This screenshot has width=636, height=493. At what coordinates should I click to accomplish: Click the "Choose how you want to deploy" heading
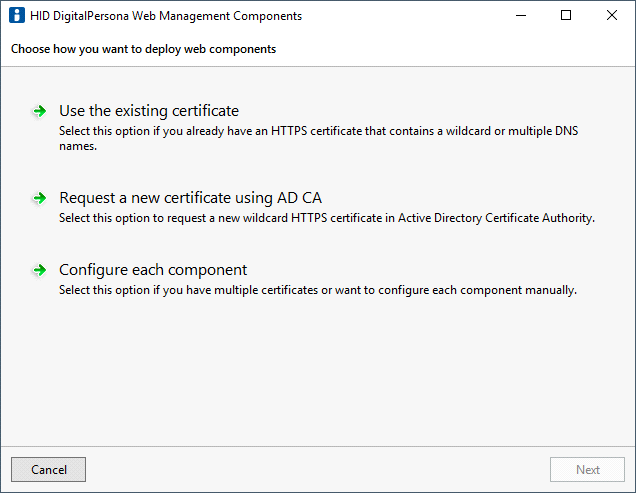[143, 49]
